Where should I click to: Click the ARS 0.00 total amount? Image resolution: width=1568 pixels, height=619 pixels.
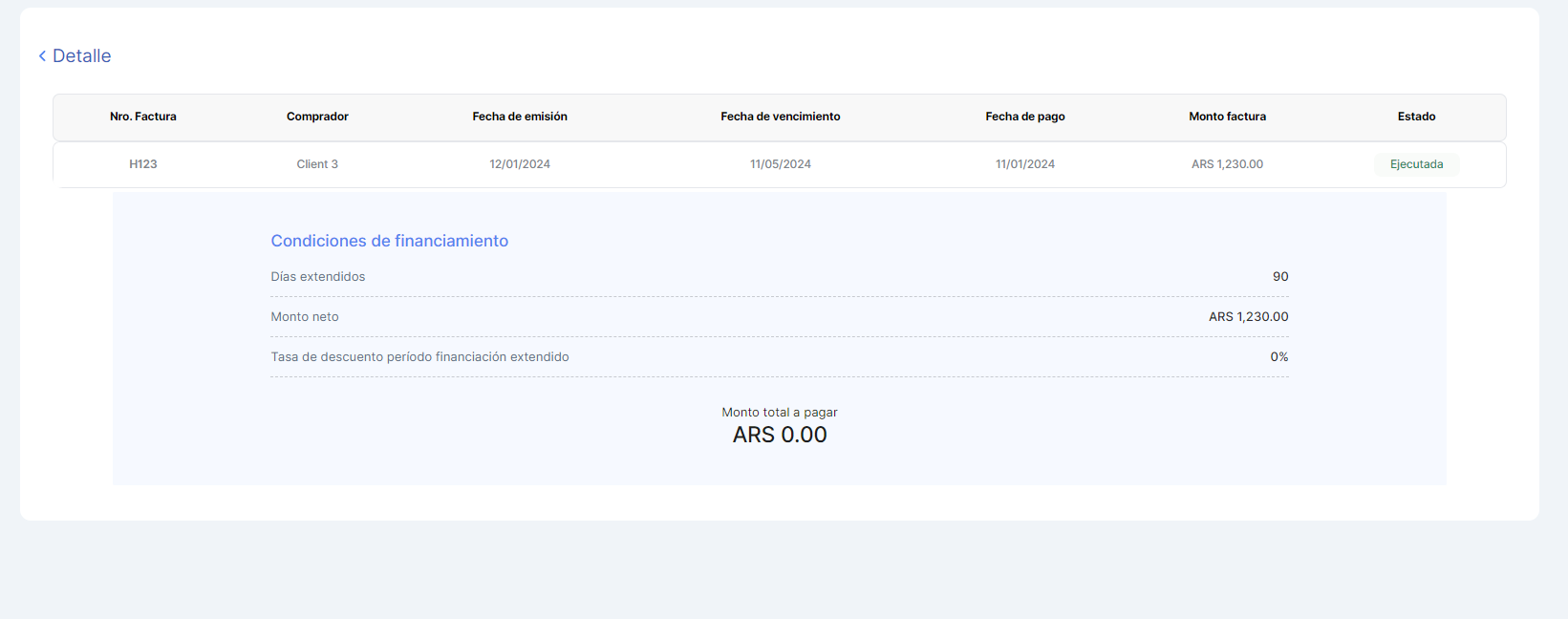click(780, 435)
